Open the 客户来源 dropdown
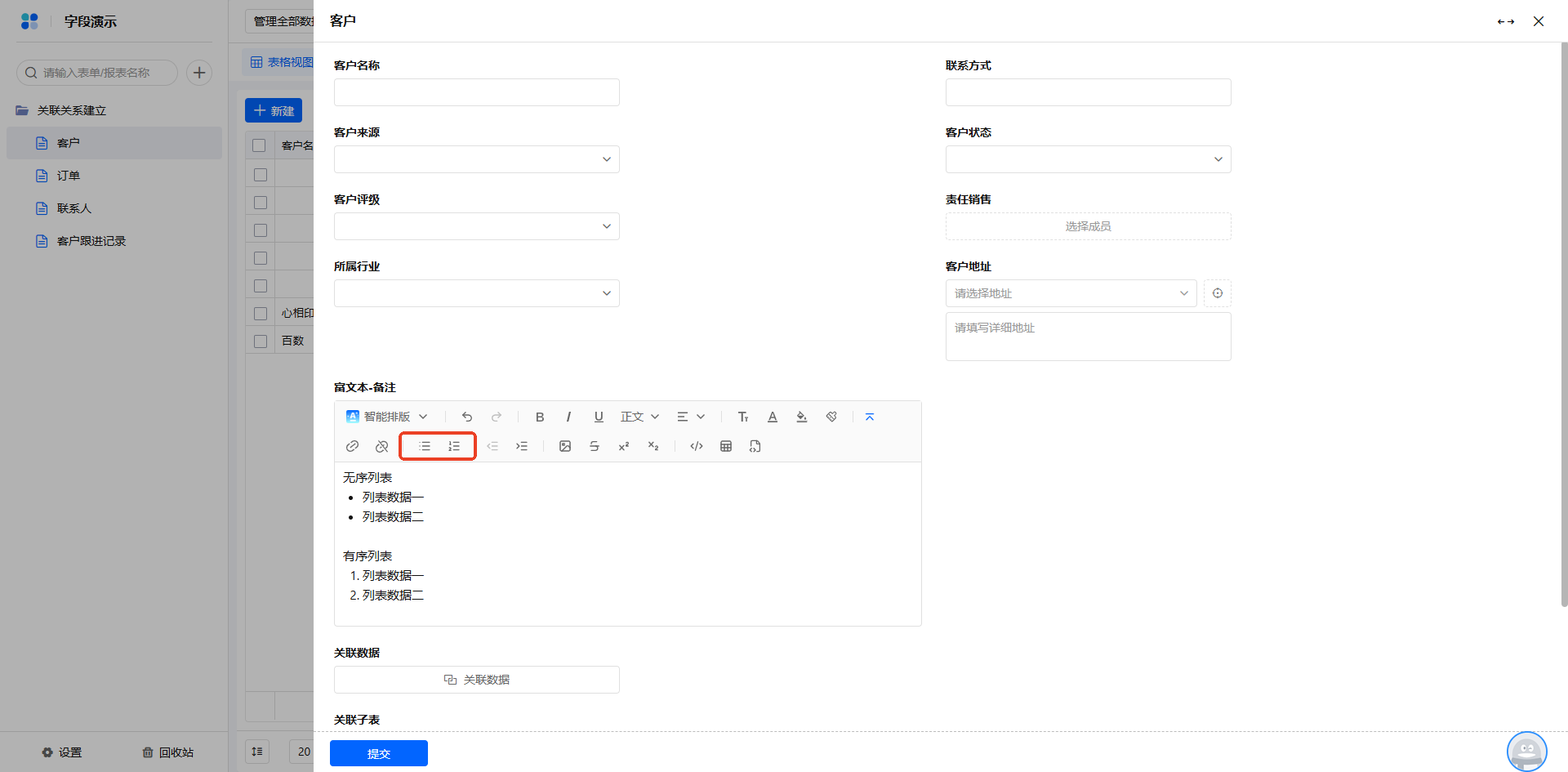This screenshot has height=772, width=1568. click(477, 159)
